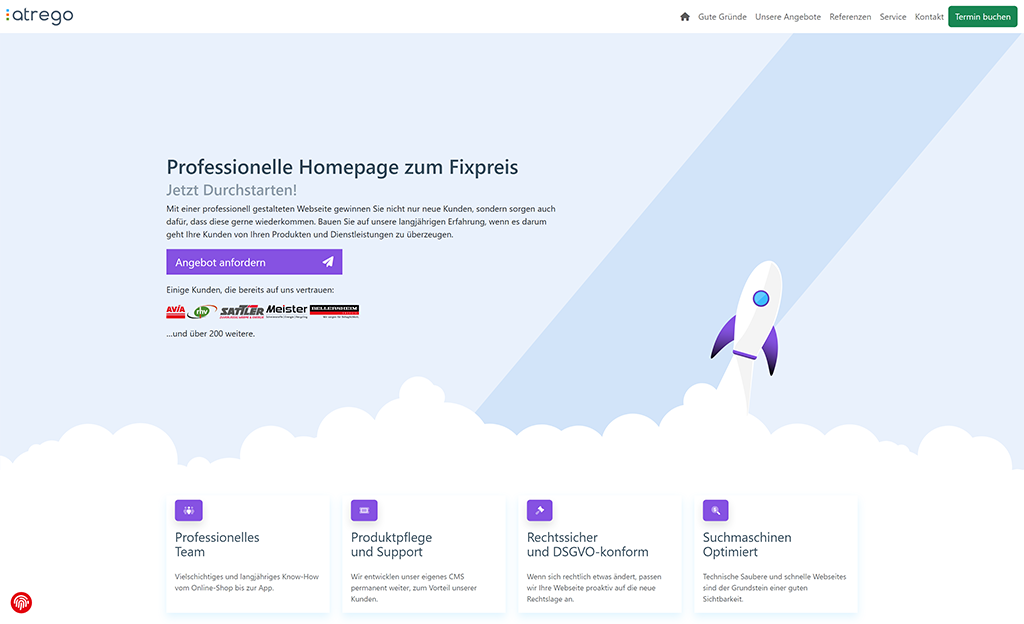The width and height of the screenshot is (1024, 624).
Task: Open the Gute Gründe menu item
Action: point(722,17)
